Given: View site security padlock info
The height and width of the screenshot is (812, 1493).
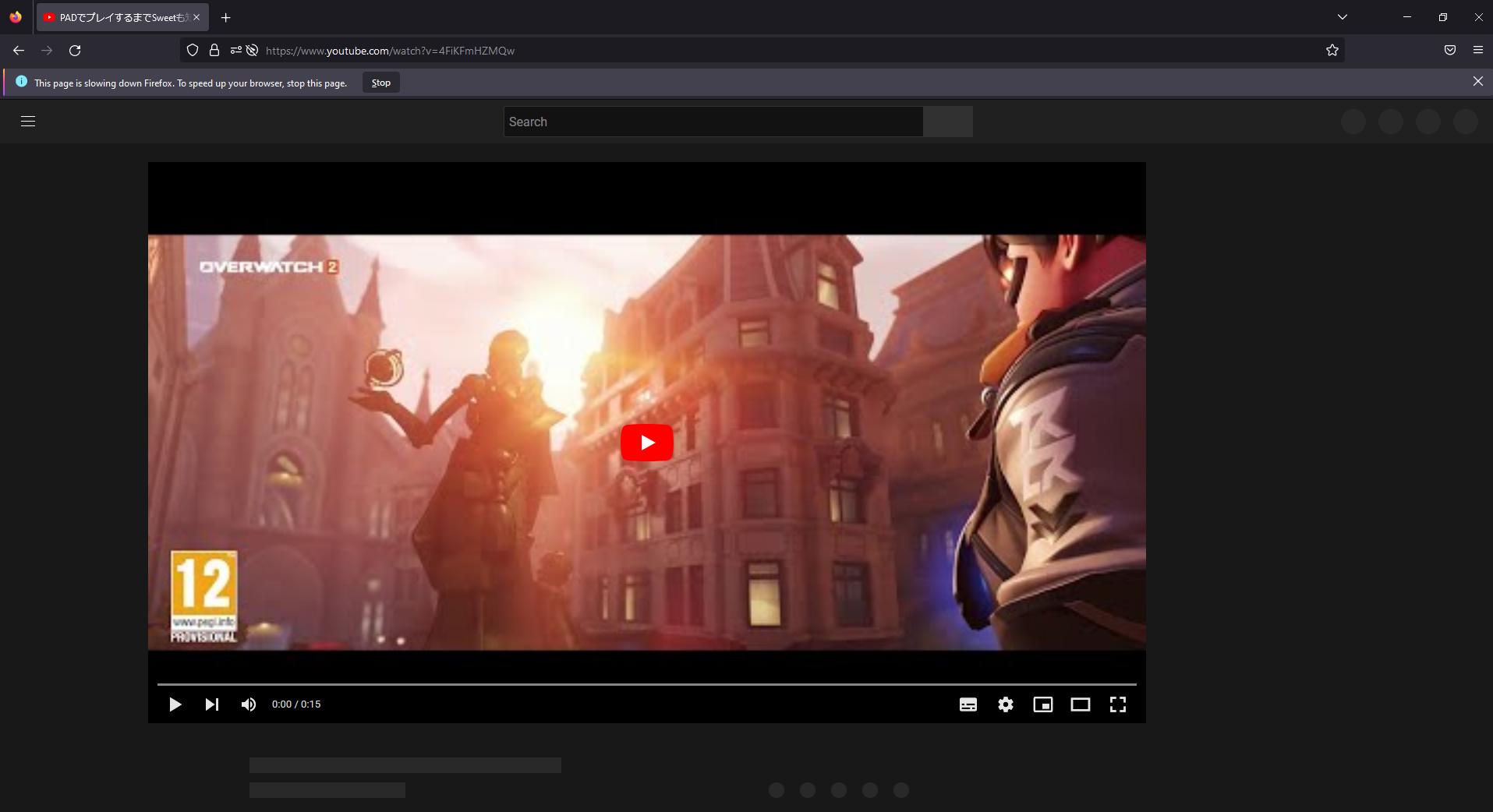Looking at the screenshot, I should click(214, 50).
